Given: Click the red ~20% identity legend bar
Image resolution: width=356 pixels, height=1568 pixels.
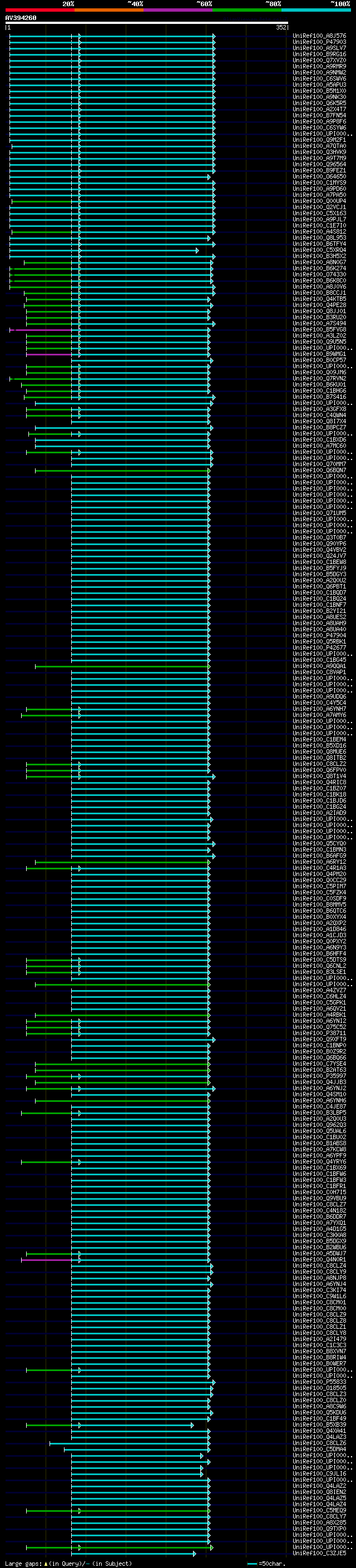Looking at the screenshot, I should pos(39,10).
